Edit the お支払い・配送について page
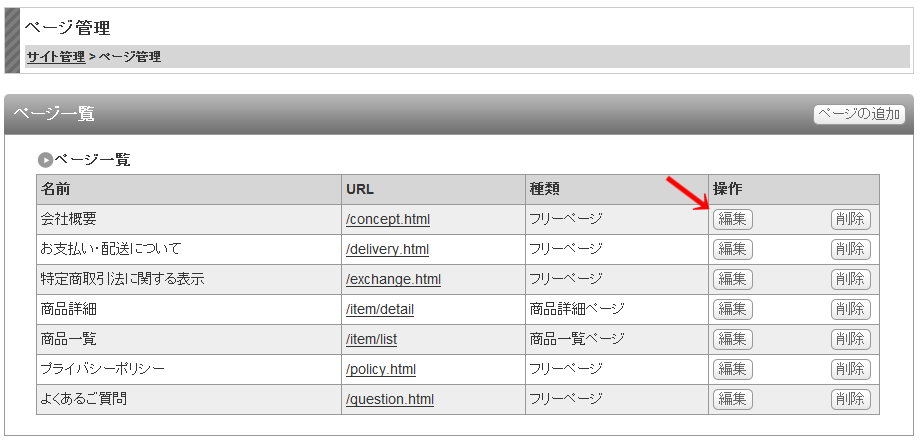The width and height of the screenshot is (921, 442). click(x=732, y=249)
